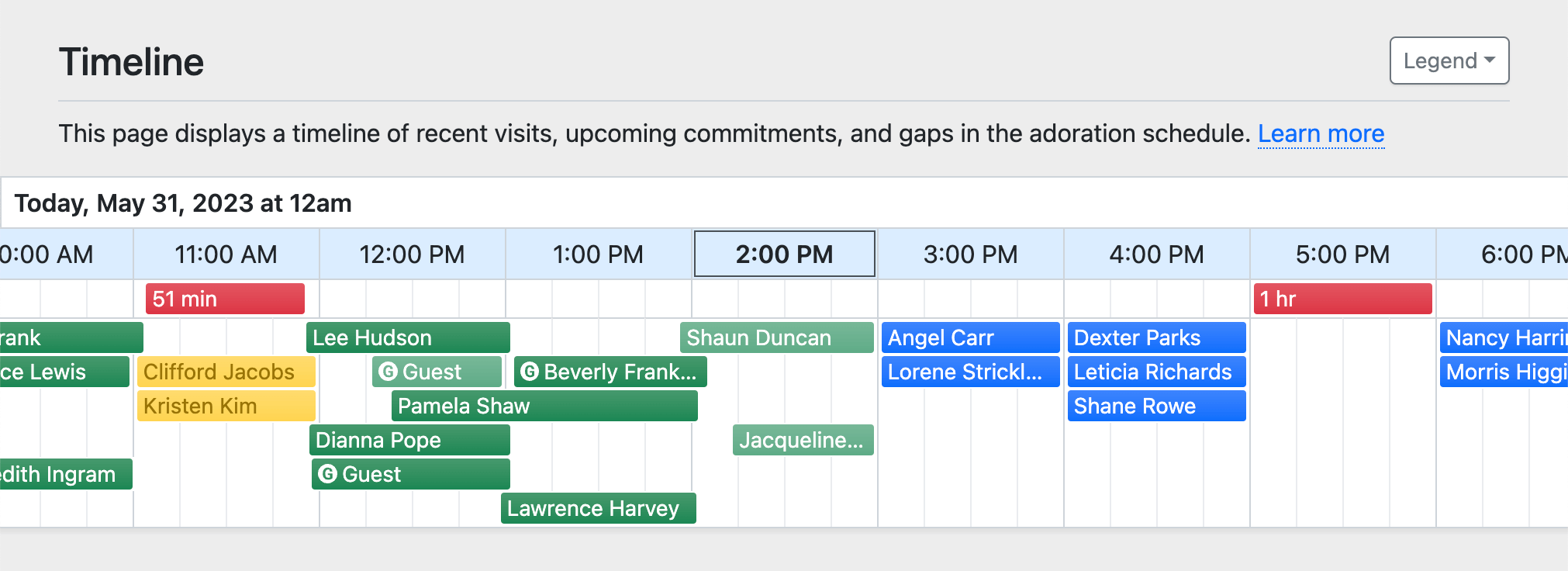Open Angel Carr's commitment
Image resolution: width=1568 pixels, height=571 pixels.
point(970,337)
